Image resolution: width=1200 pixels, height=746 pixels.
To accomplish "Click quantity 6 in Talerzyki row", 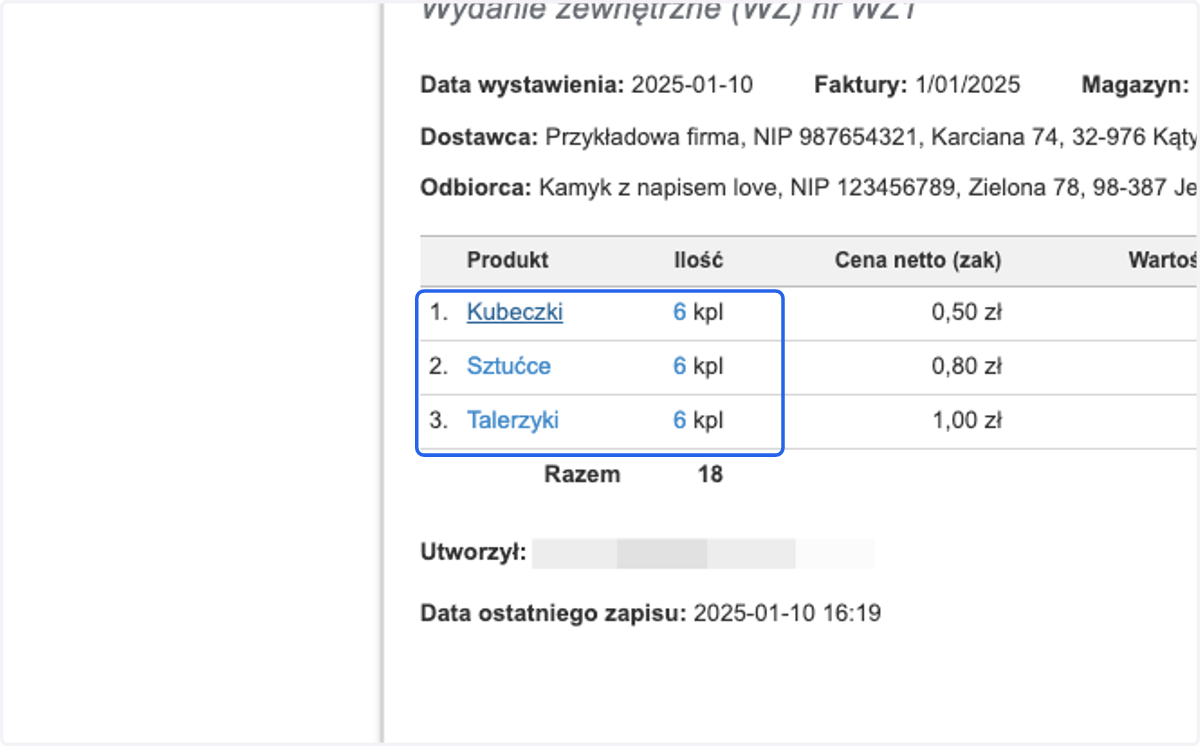I will click(679, 420).
